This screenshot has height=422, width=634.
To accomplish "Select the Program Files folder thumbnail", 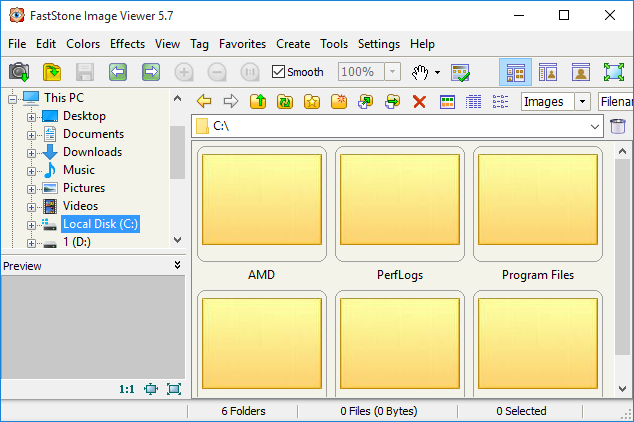I will 538,205.
